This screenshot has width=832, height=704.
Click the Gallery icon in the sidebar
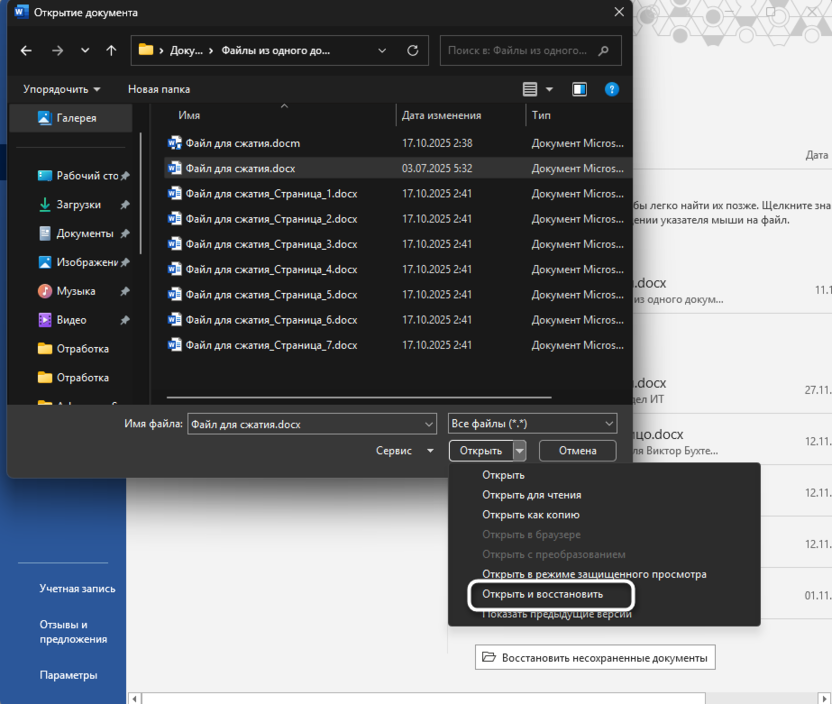[45, 118]
